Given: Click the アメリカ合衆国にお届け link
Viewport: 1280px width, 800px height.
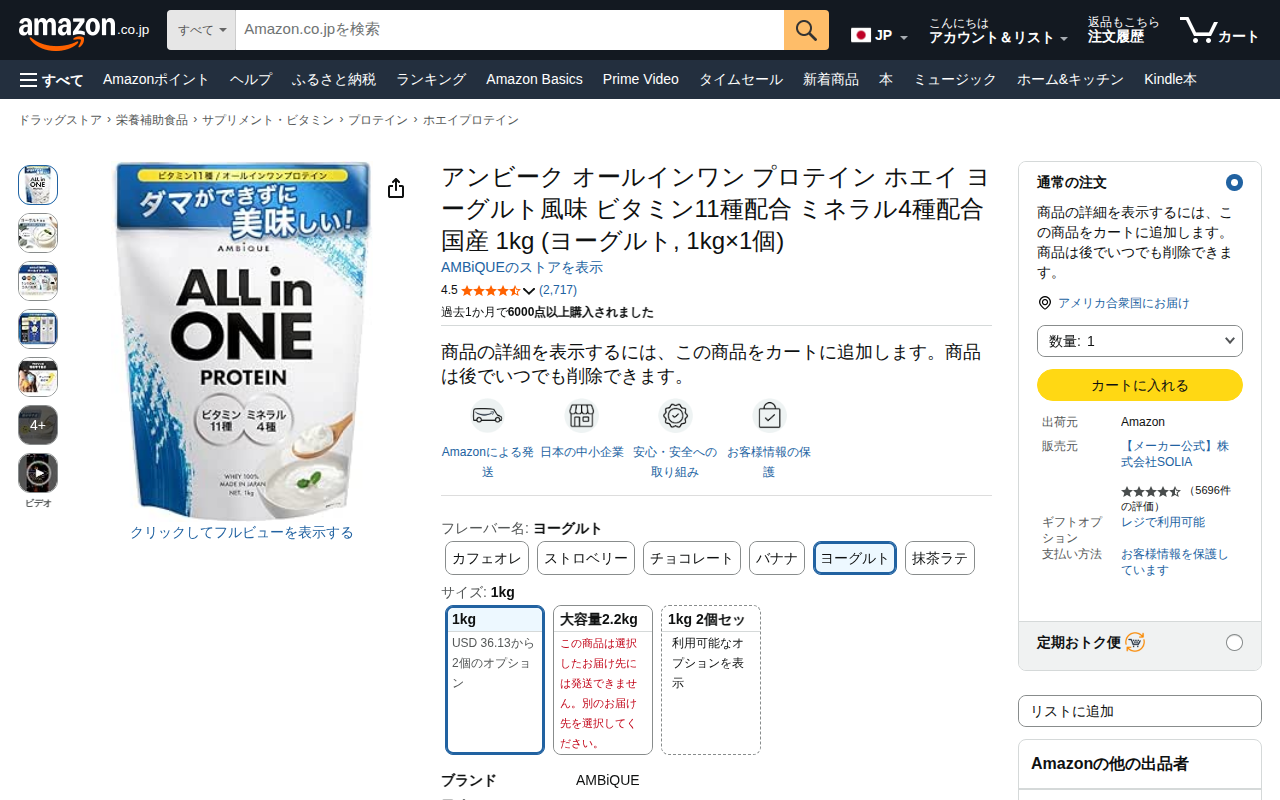Looking at the screenshot, I should pos(1124,303).
